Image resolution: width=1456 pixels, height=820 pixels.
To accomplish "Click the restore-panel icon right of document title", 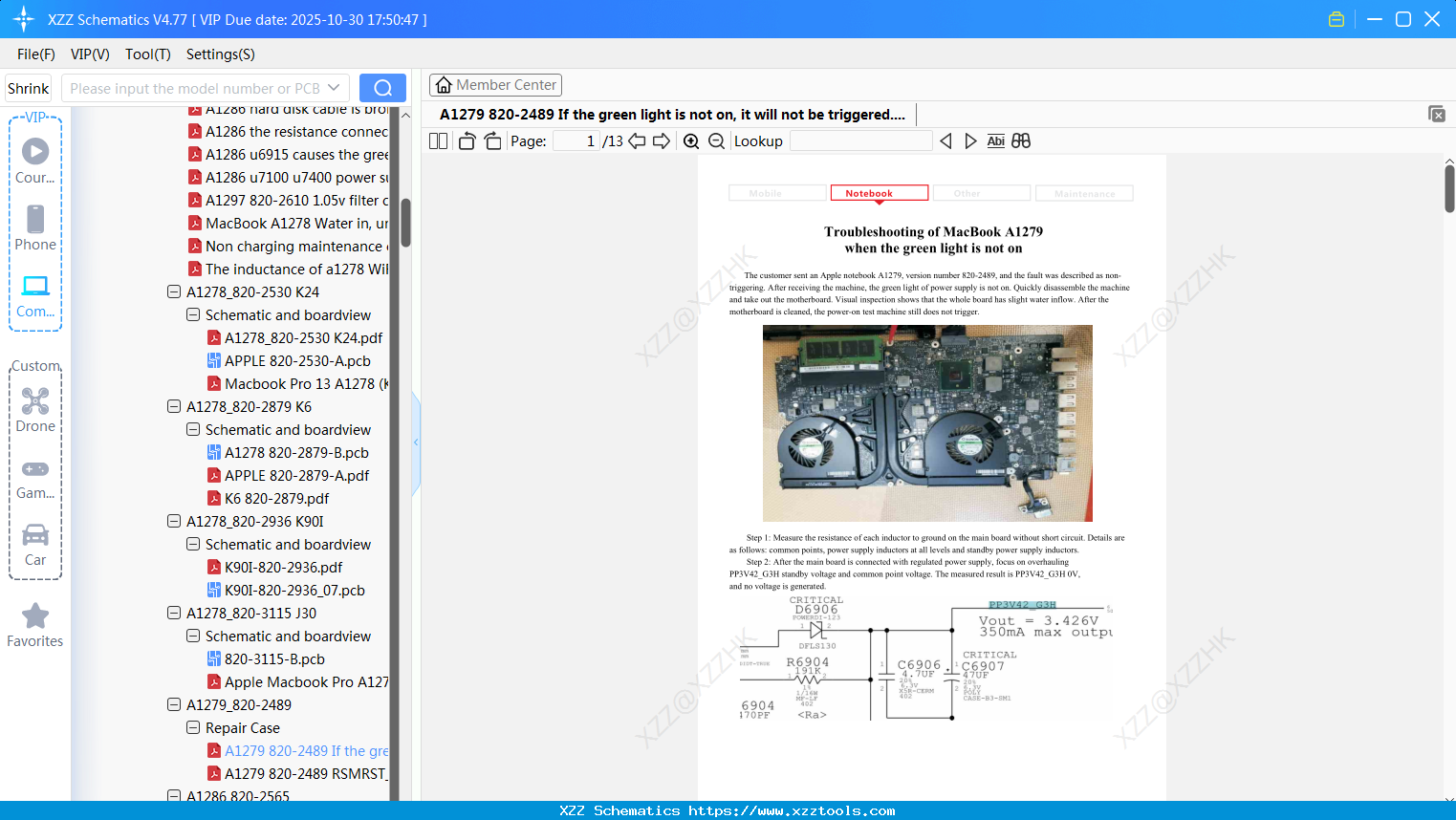I will tap(1437, 114).
